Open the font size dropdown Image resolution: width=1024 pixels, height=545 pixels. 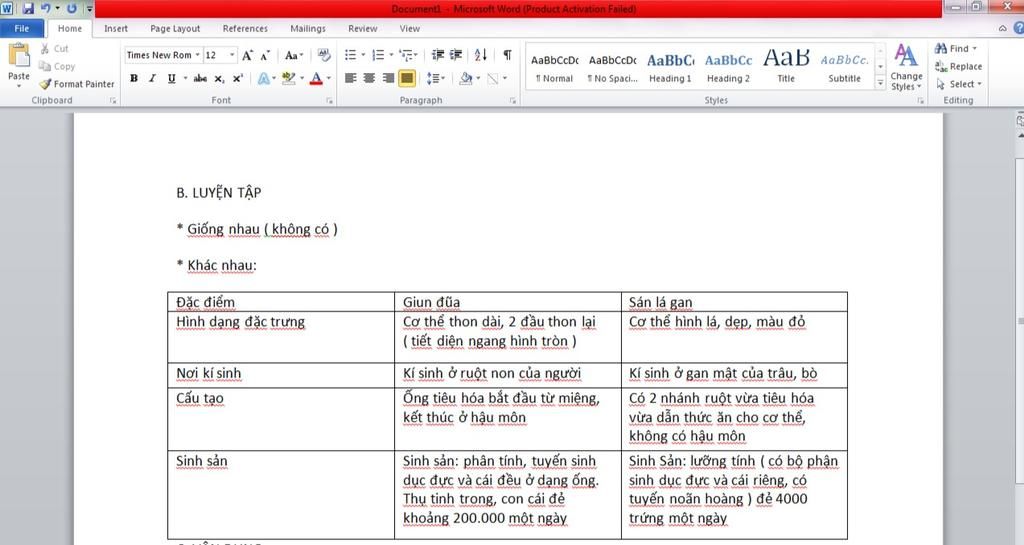coord(232,55)
